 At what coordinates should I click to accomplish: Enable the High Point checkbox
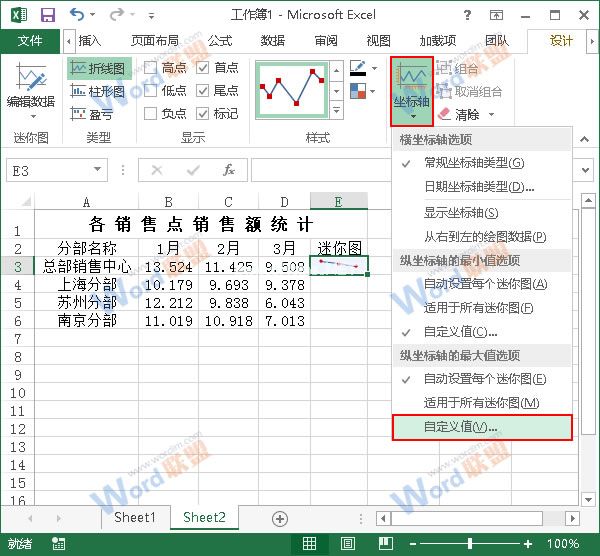[x=150, y=68]
